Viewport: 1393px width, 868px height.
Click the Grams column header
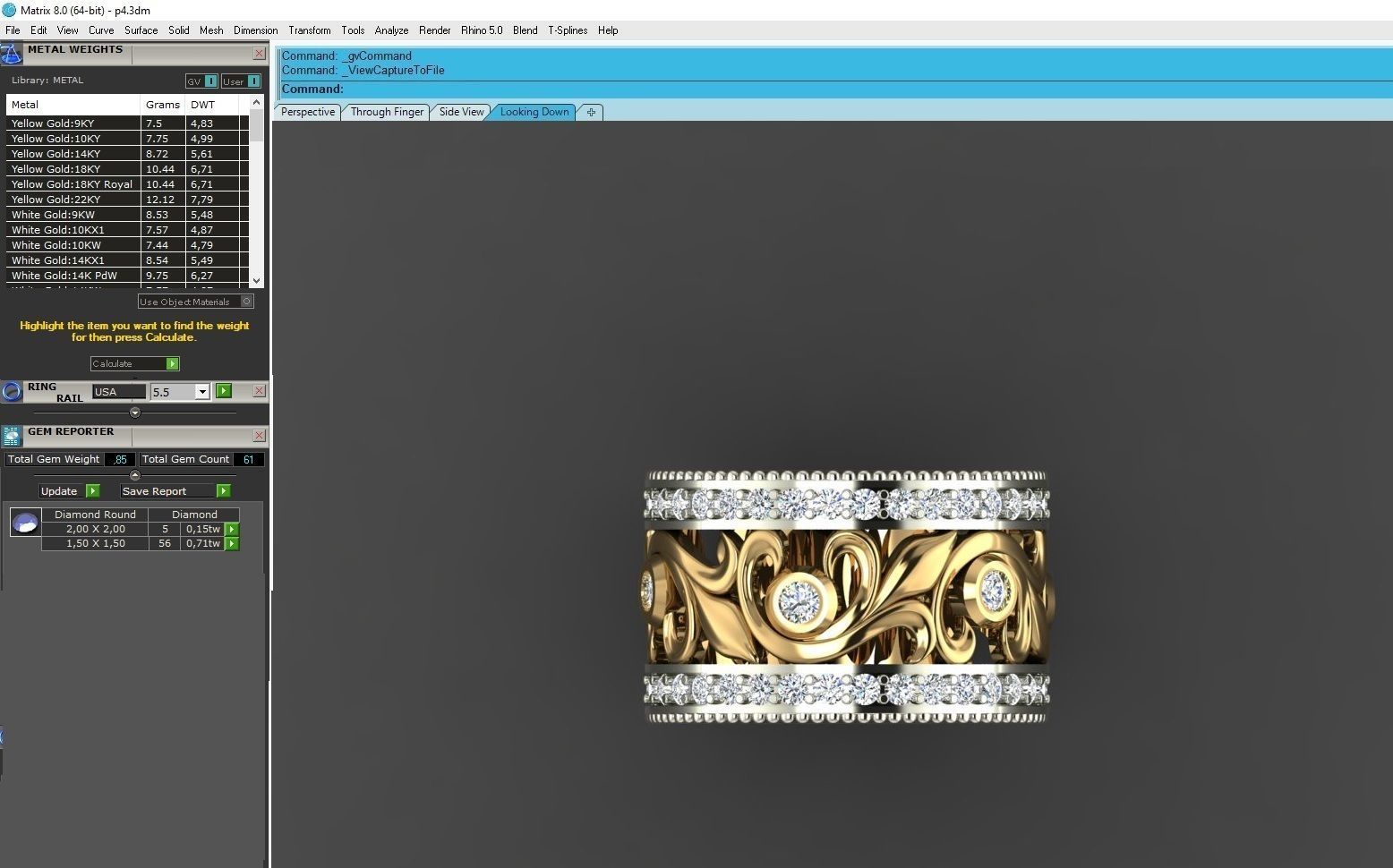click(x=163, y=104)
